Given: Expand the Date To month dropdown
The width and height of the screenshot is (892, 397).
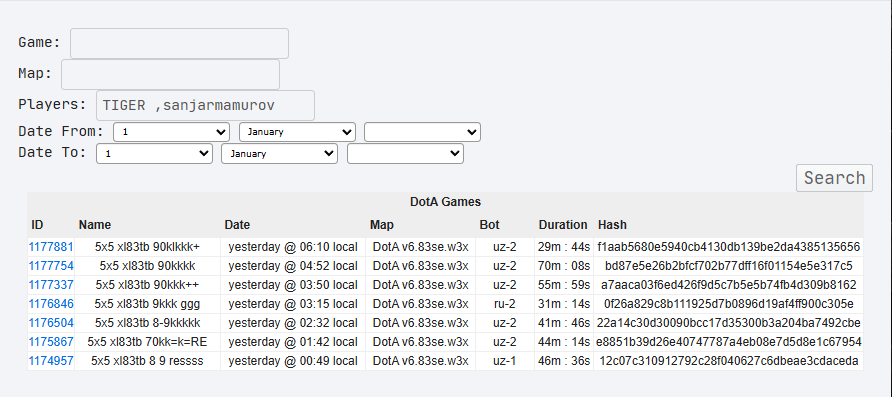Looking at the screenshot, I should pos(279,154).
